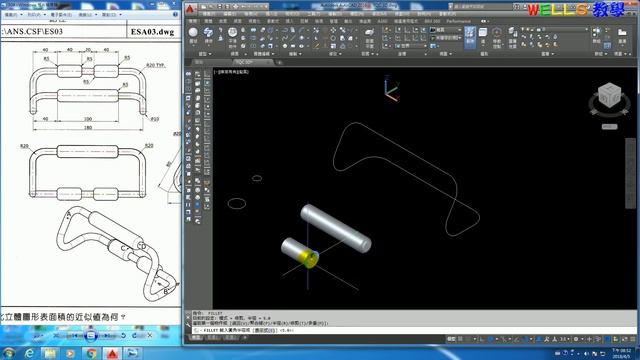
Task: Click AutoCAD icon on the taskbar
Action: click(112, 353)
